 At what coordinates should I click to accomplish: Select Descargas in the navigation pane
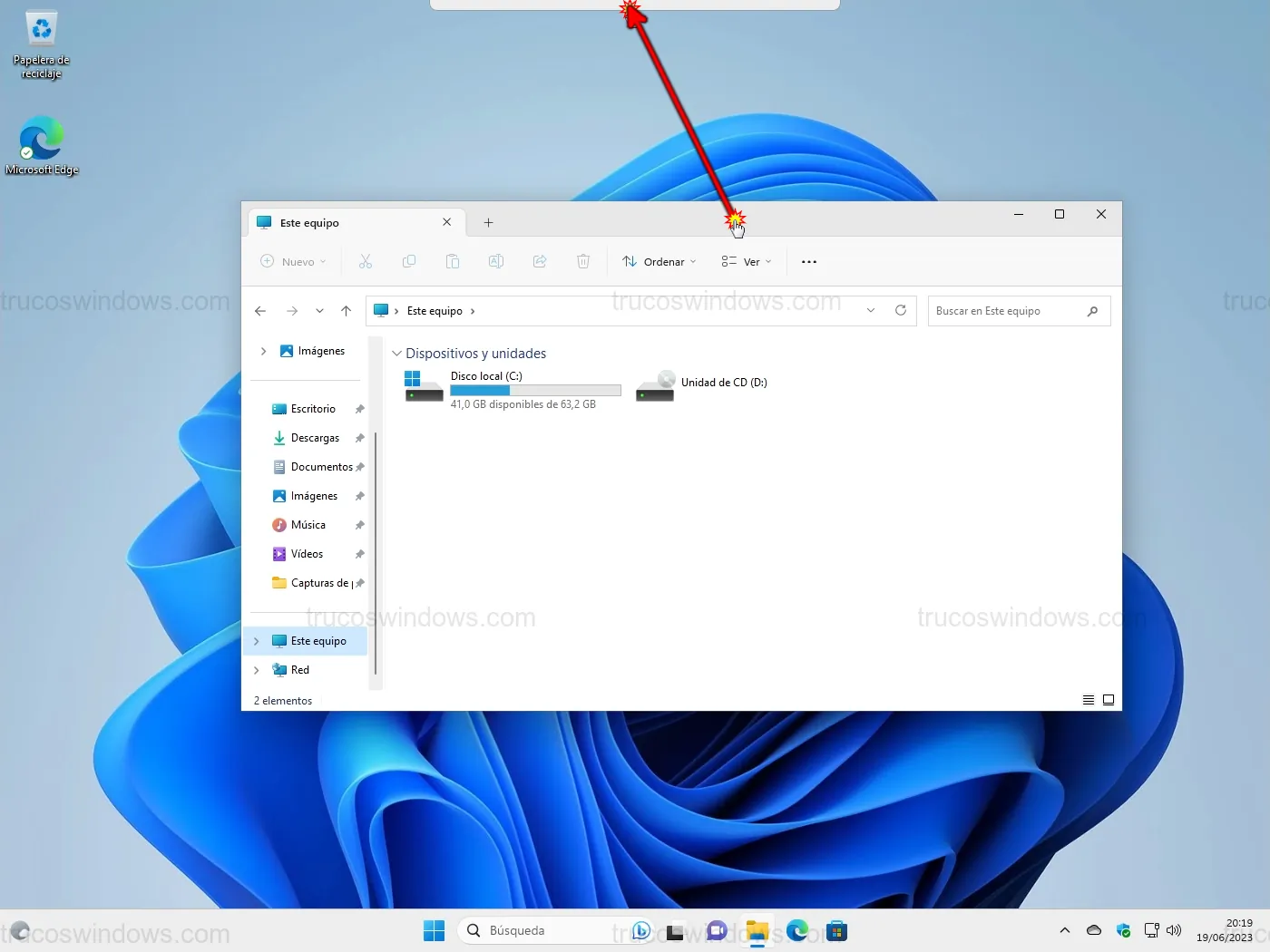click(315, 438)
